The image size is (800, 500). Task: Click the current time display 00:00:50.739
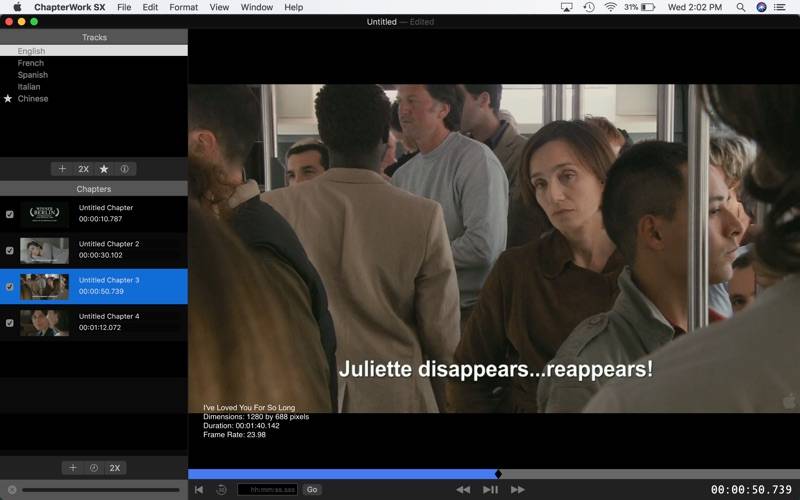coord(752,490)
